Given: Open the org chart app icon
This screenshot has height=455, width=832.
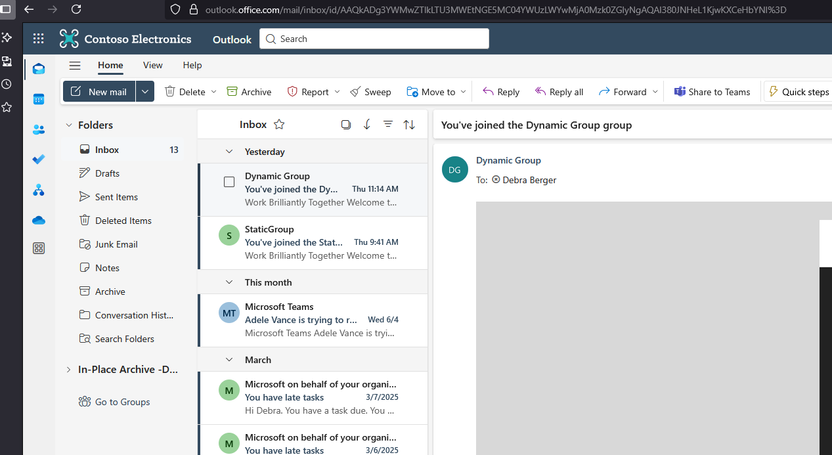Looking at the screenshot, I should click(39, 190).
